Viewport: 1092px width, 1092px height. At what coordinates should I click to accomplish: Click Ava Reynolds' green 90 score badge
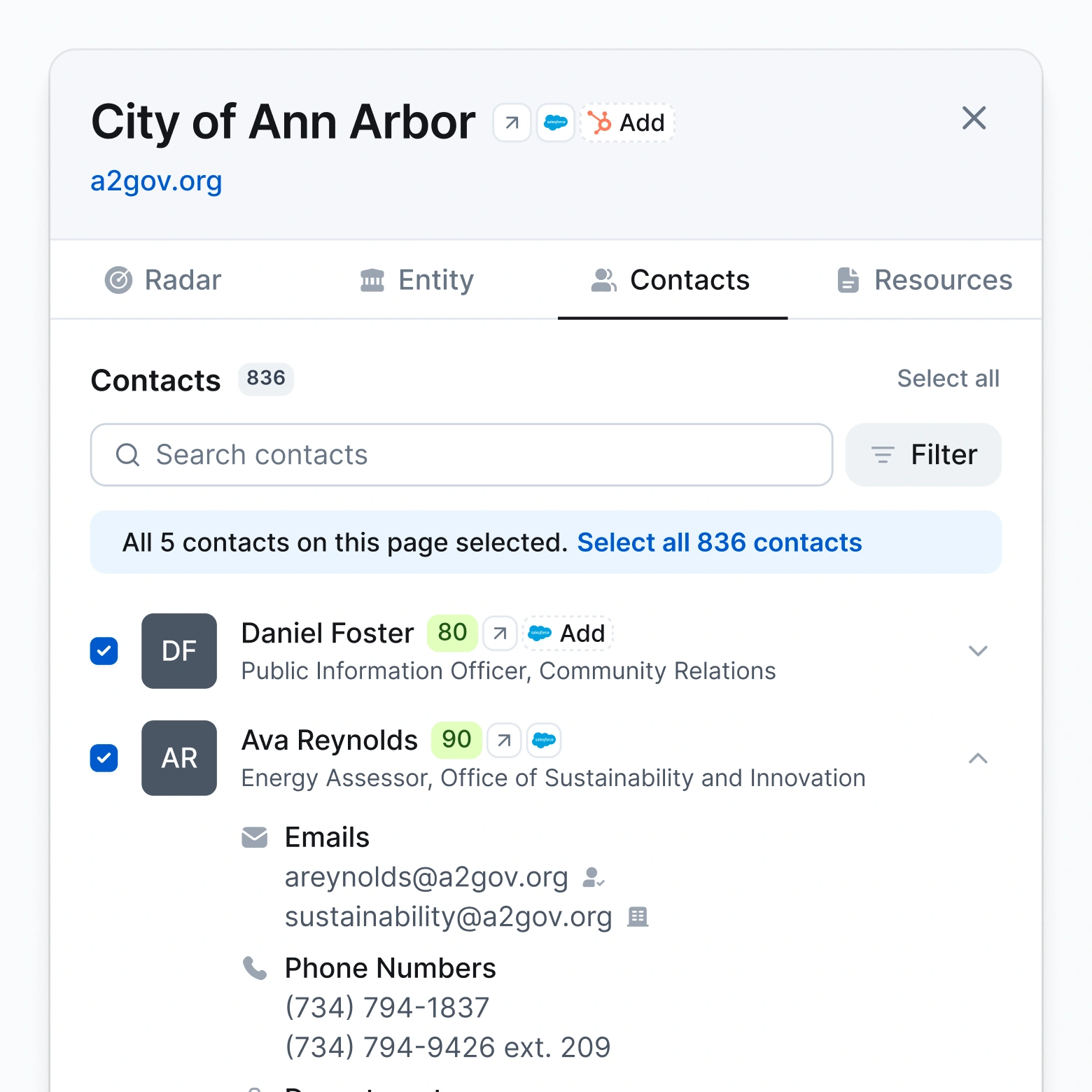pos(455,739)
